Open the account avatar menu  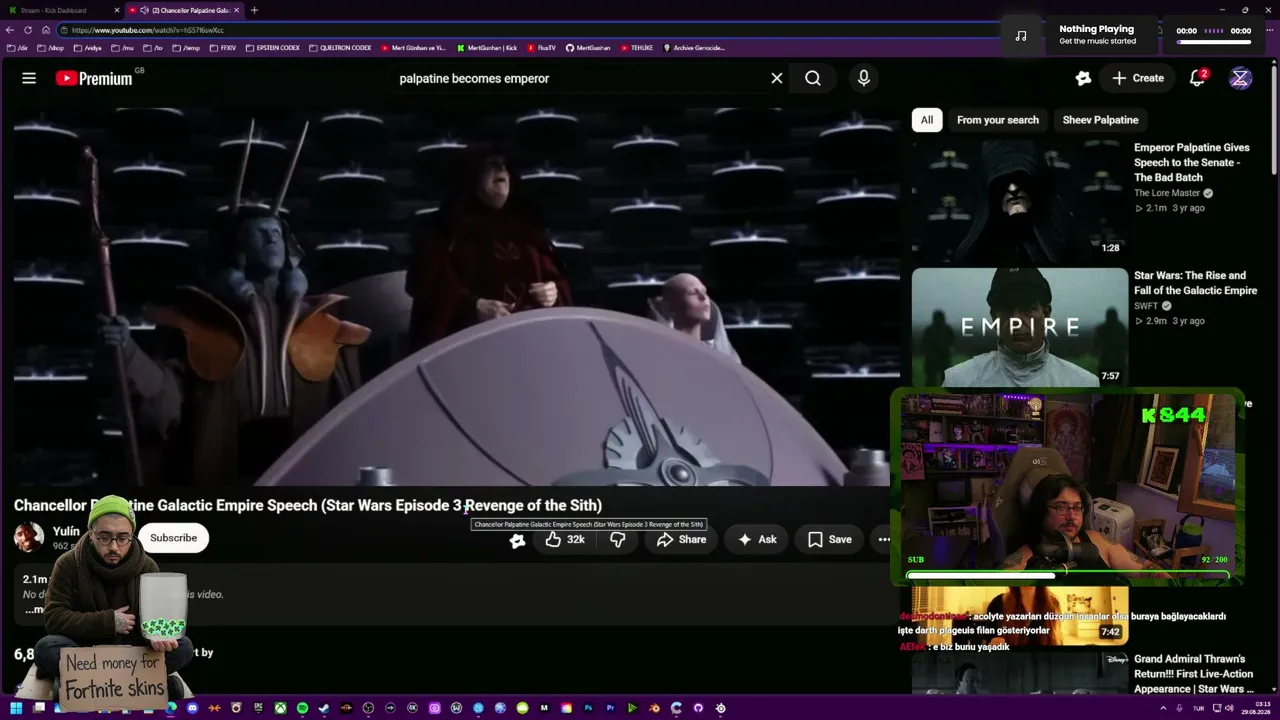(1240, 78)
